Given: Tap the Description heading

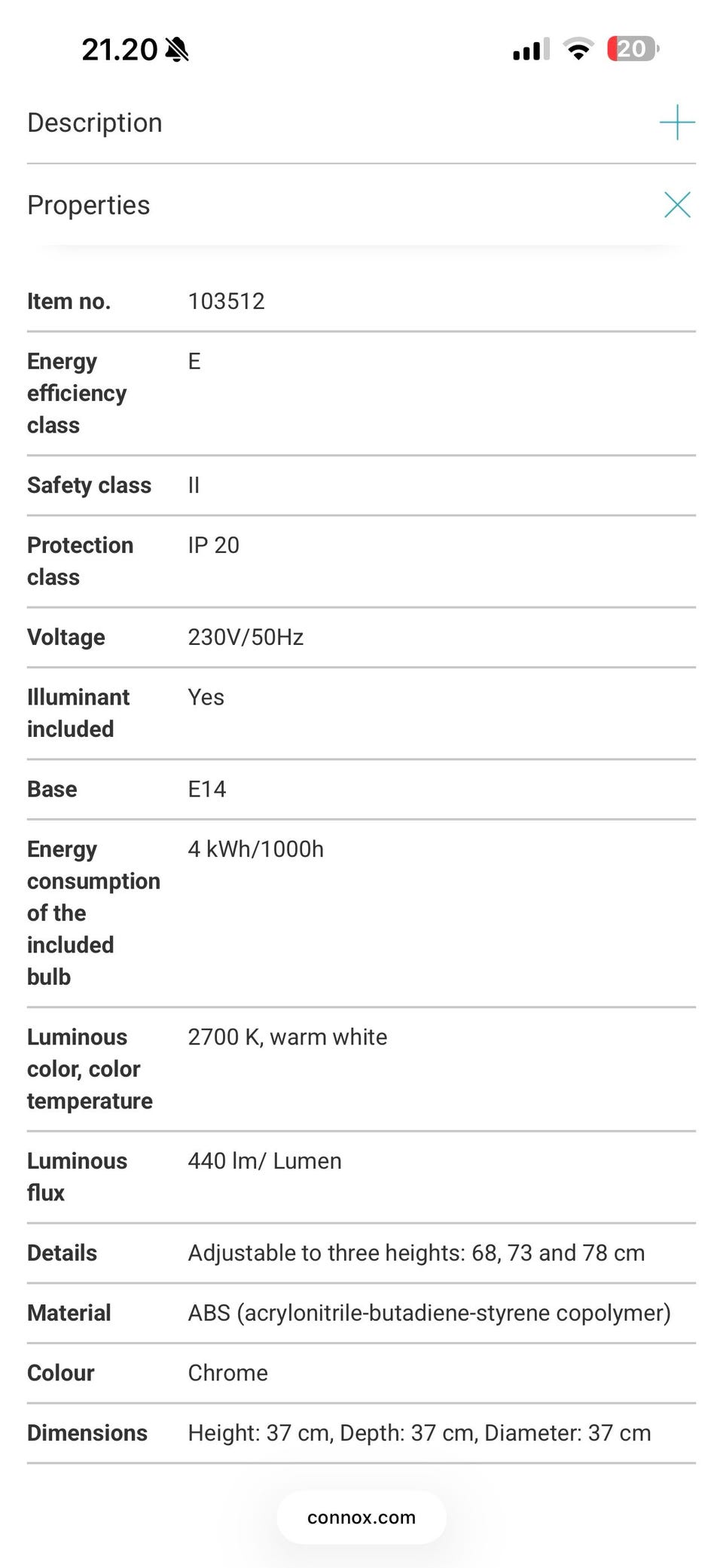Looking at the screenshot, I should click(x=95, y=123).
